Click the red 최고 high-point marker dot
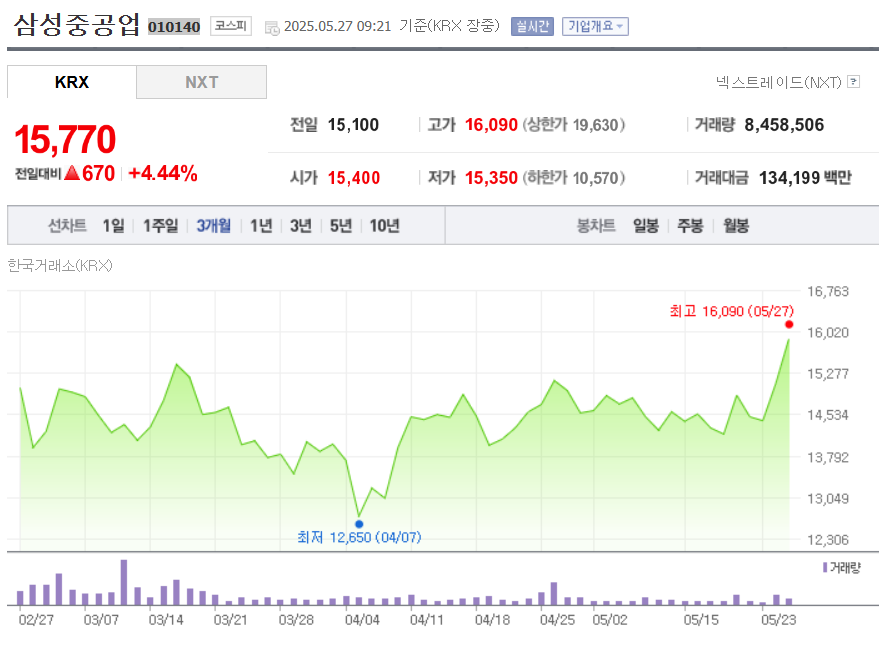Viewport: 879px width, 646px height. coord(789,325)
